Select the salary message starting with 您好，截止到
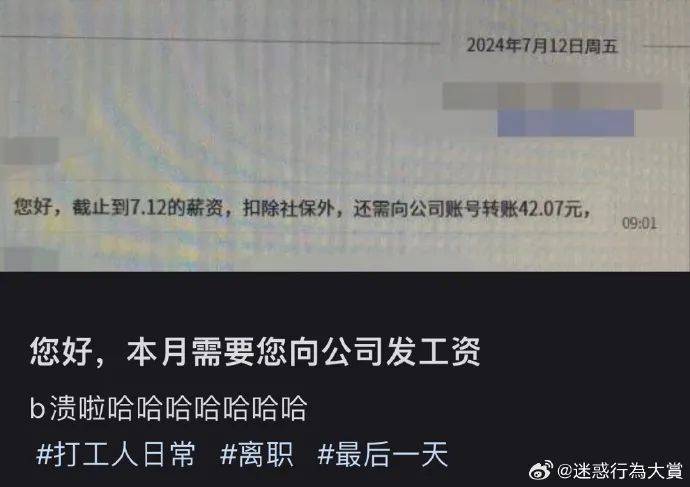Viewport: 690px width, 487px height. [302, 208]
